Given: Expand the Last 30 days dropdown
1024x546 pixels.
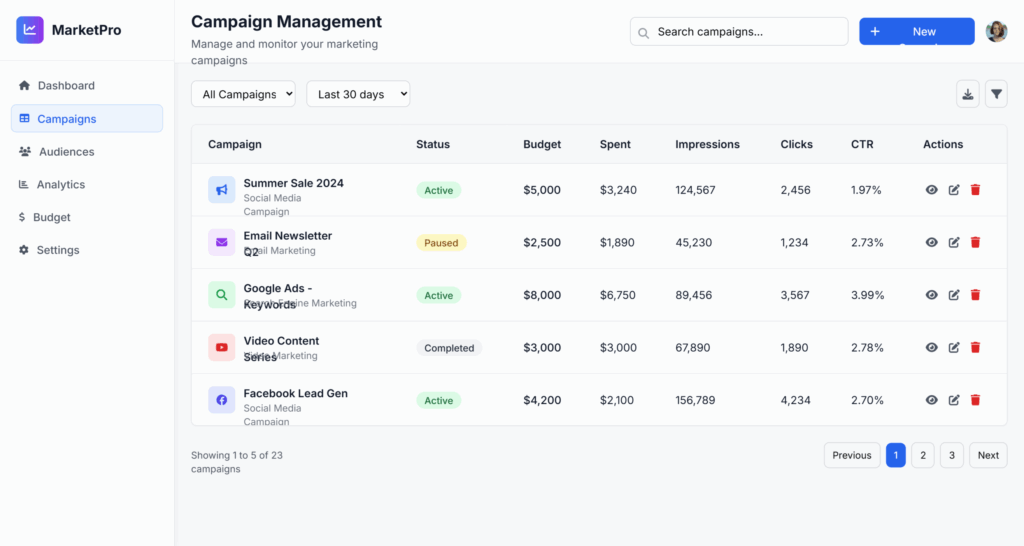Looking at the screenshot, I should (358, 94).
